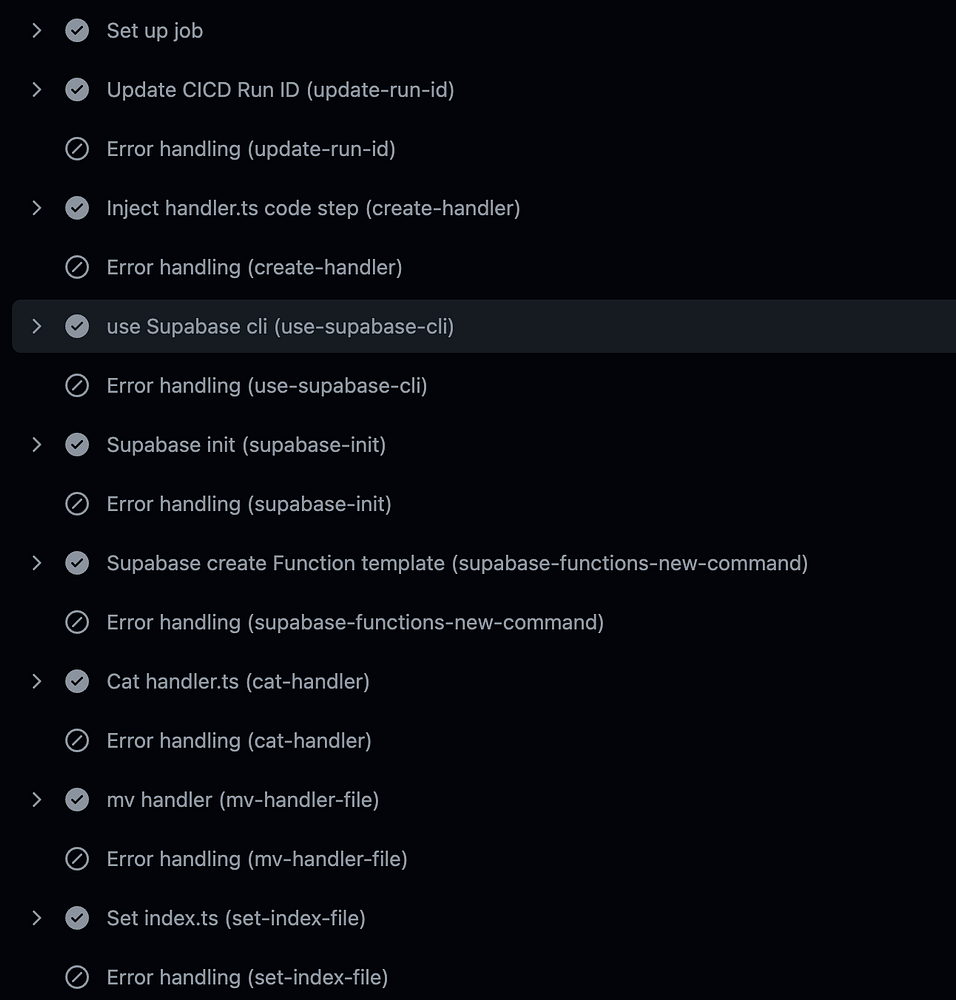Viewport: 956px width, 1000px height.
Task: Click success icon for Inject handler.ts code step
Action: point(77,208)
